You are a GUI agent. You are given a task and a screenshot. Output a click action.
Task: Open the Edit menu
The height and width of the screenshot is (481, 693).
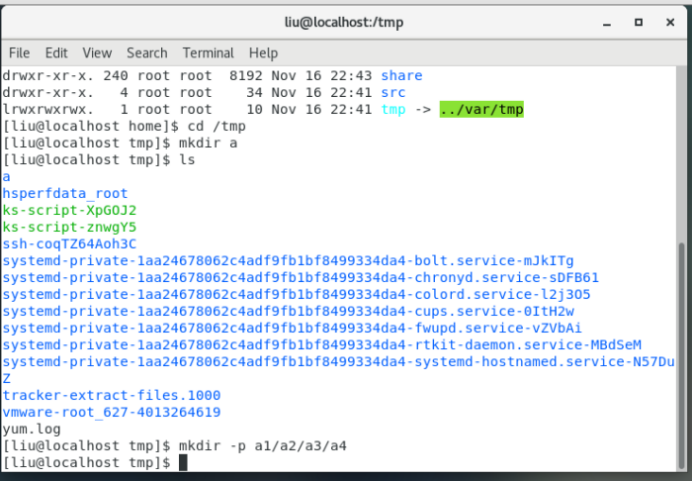(56, 53)
